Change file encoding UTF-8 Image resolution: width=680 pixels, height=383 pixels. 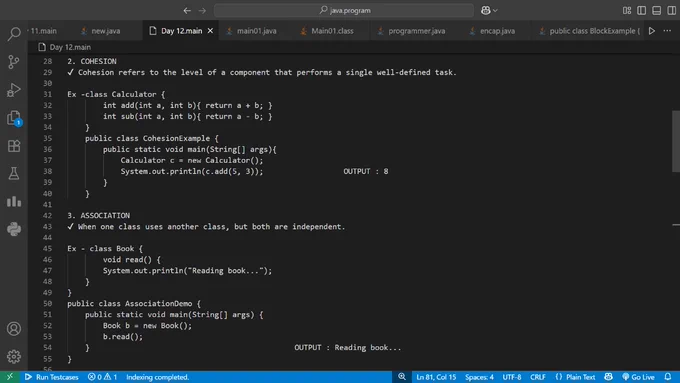tap(512, 377)
